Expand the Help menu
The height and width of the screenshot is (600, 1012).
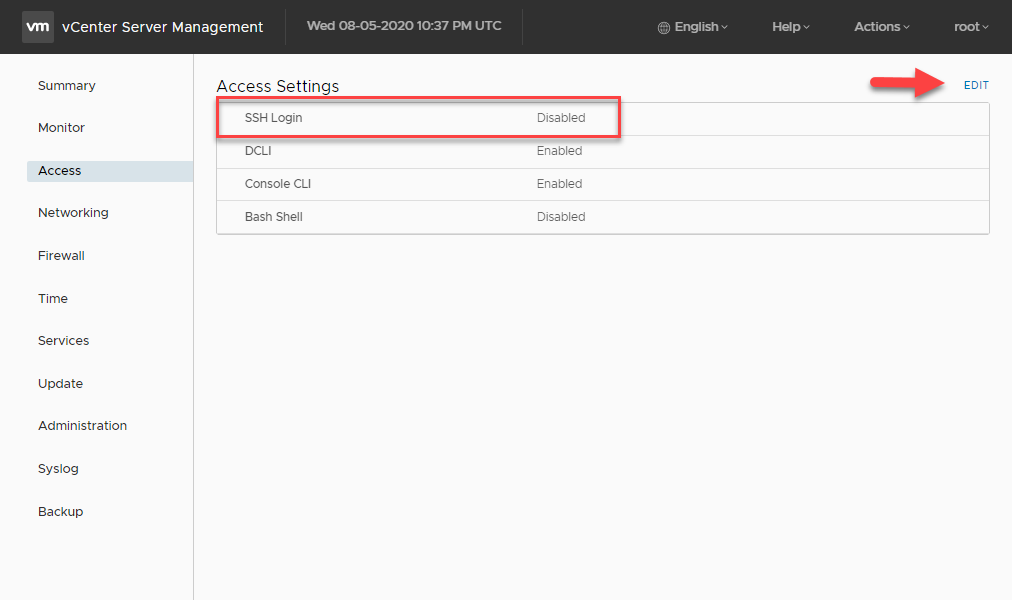(x=790, y=27)
